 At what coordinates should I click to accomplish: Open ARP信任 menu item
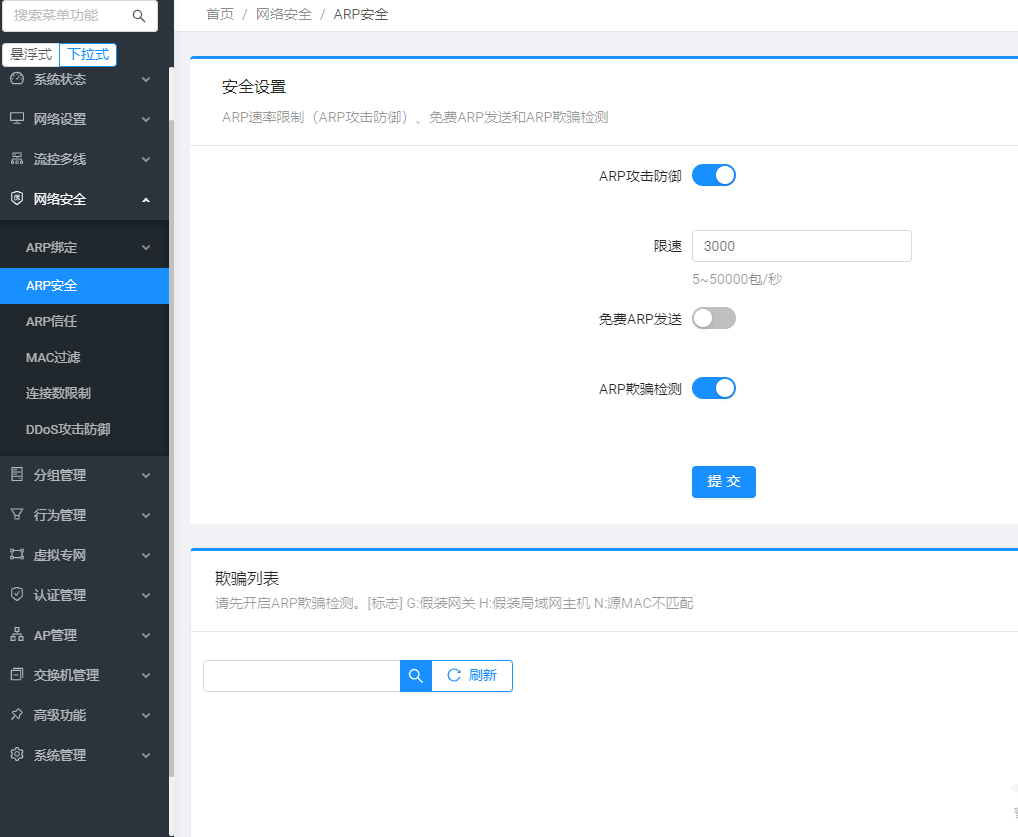pos(84,321)
